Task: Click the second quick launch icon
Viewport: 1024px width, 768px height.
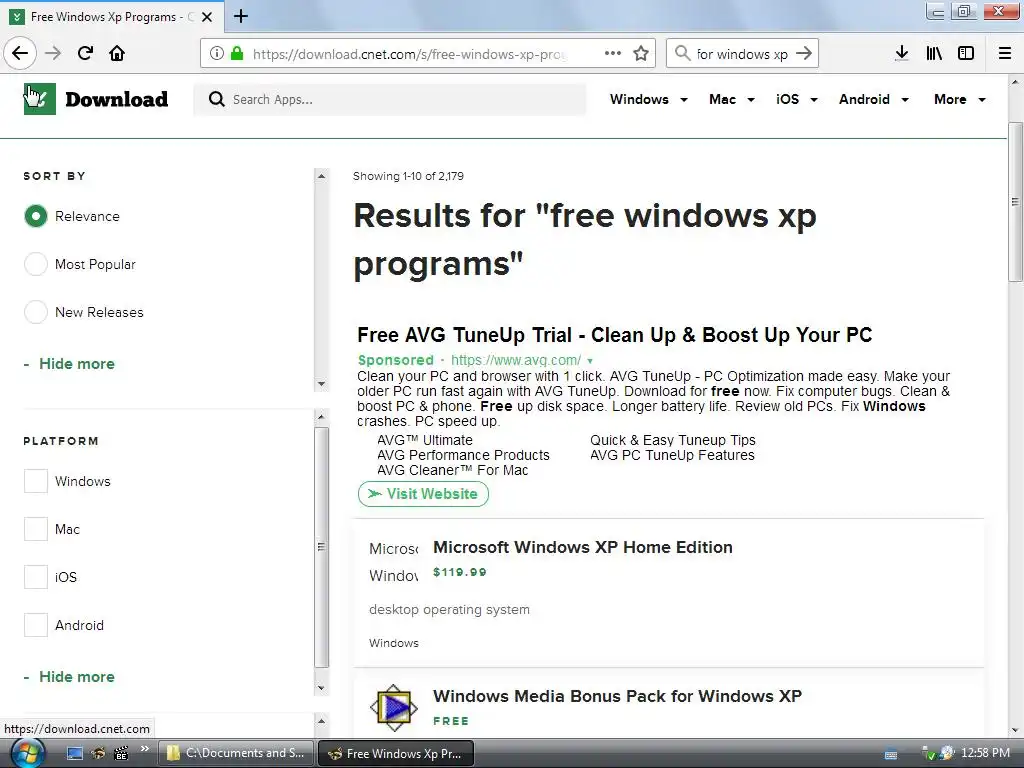Action: [98, 753]
